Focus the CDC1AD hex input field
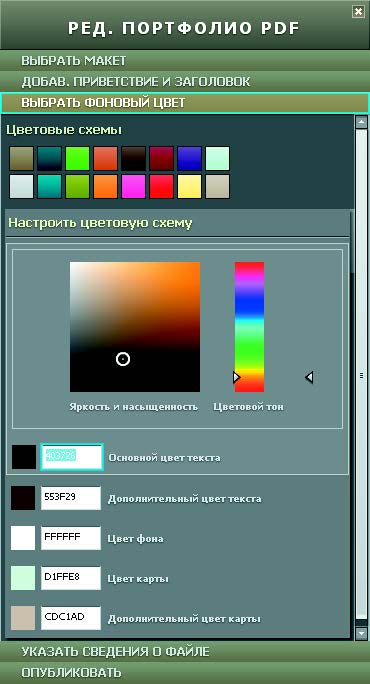 pyautogui.click(x=71, y=618)
